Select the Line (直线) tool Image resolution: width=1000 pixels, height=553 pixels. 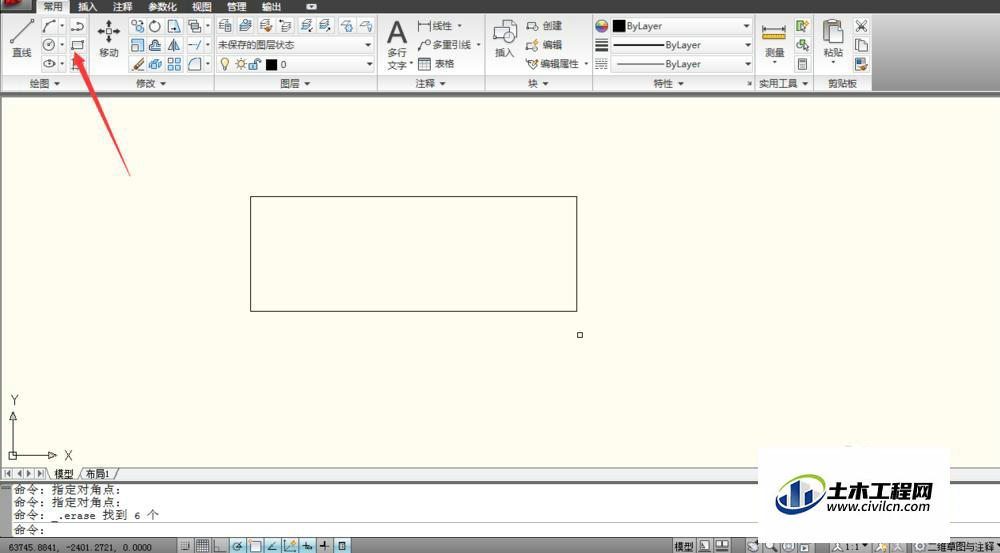point(22,38)
